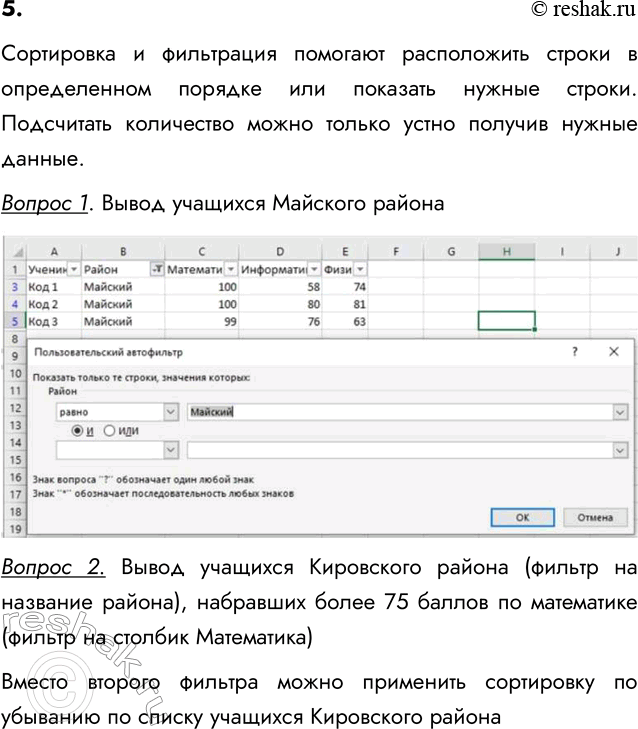Open filter arrow on Физика column header
This screenshot has width=638, height=729.
[x=360, y=269]
